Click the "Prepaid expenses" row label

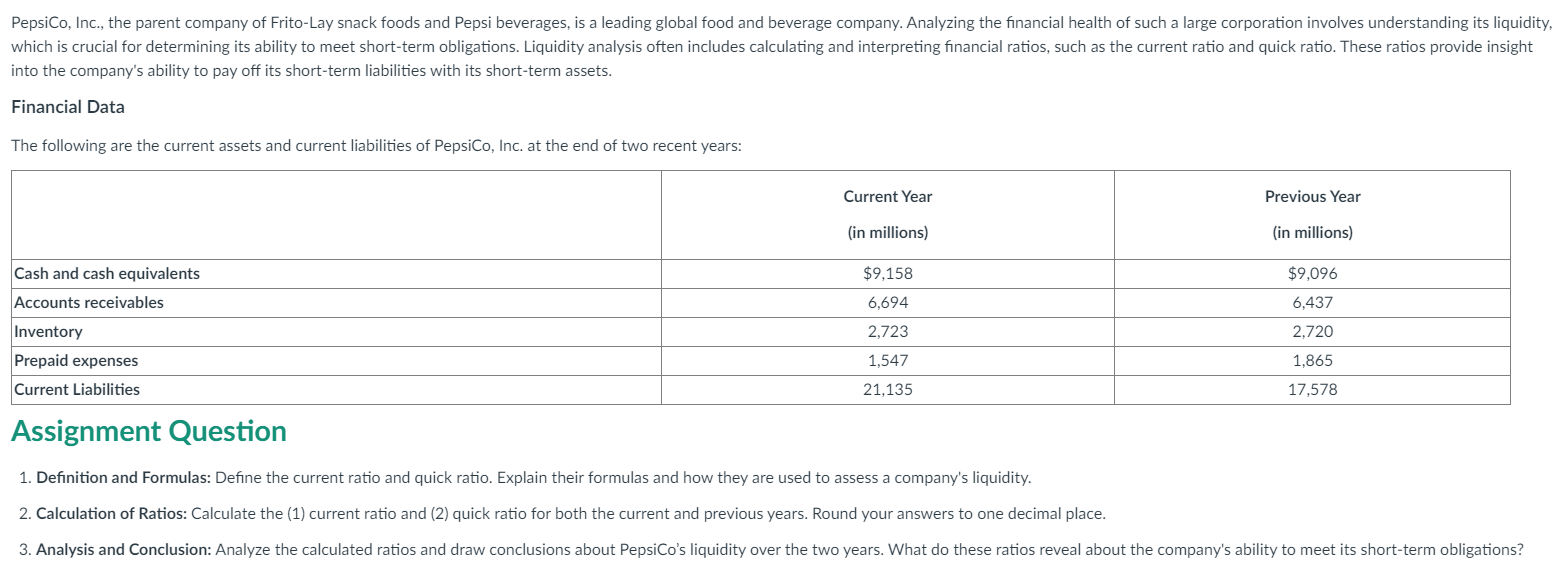(77, 361)
